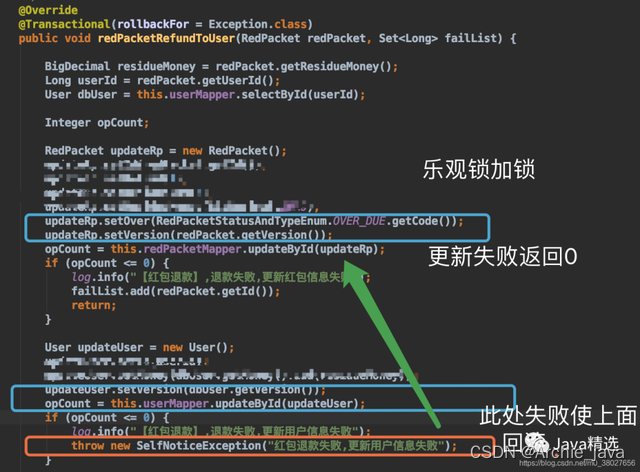Viewport: 640px width, 472px height.
Task: Click the @Transactional annotation
Action: [64, 24]
